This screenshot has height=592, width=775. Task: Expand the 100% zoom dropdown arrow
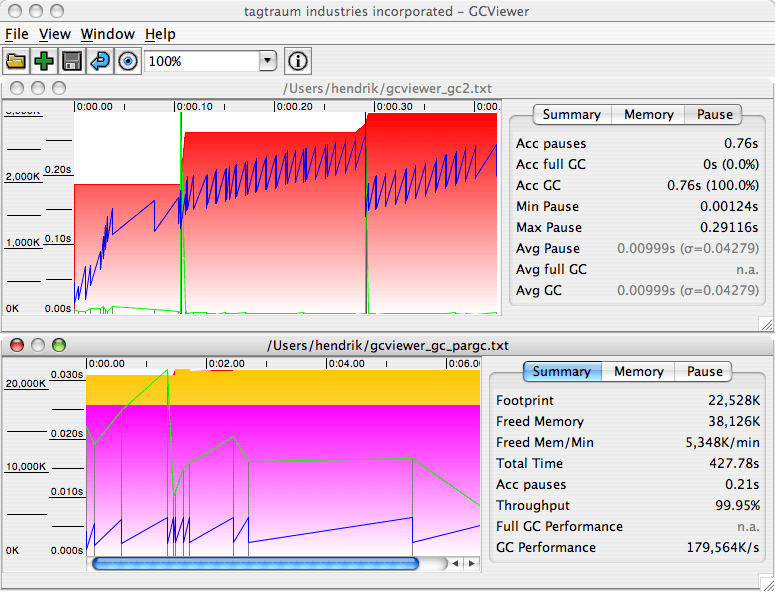267,62
